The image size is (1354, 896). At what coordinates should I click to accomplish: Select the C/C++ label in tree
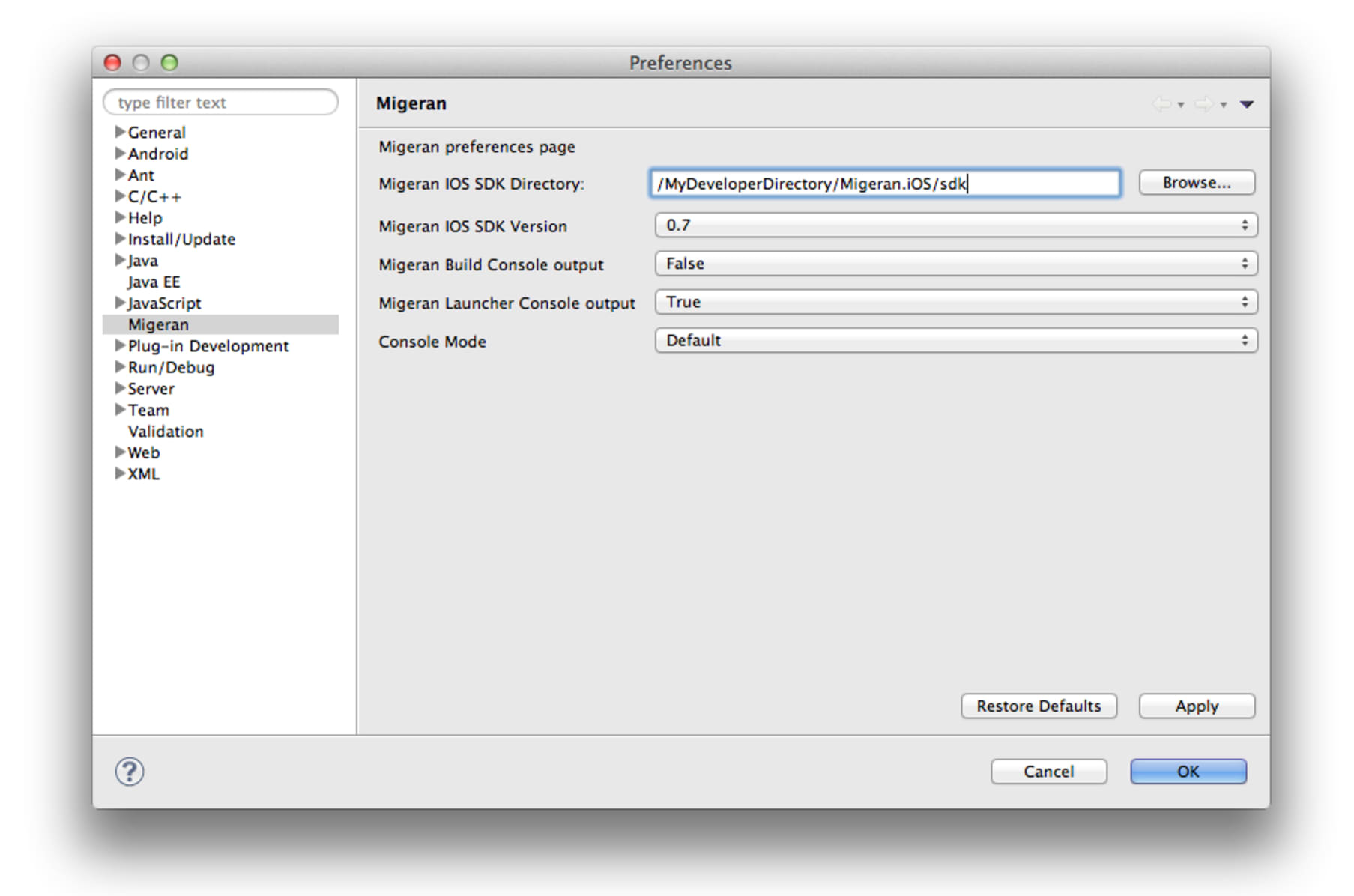tap(154, 196)
